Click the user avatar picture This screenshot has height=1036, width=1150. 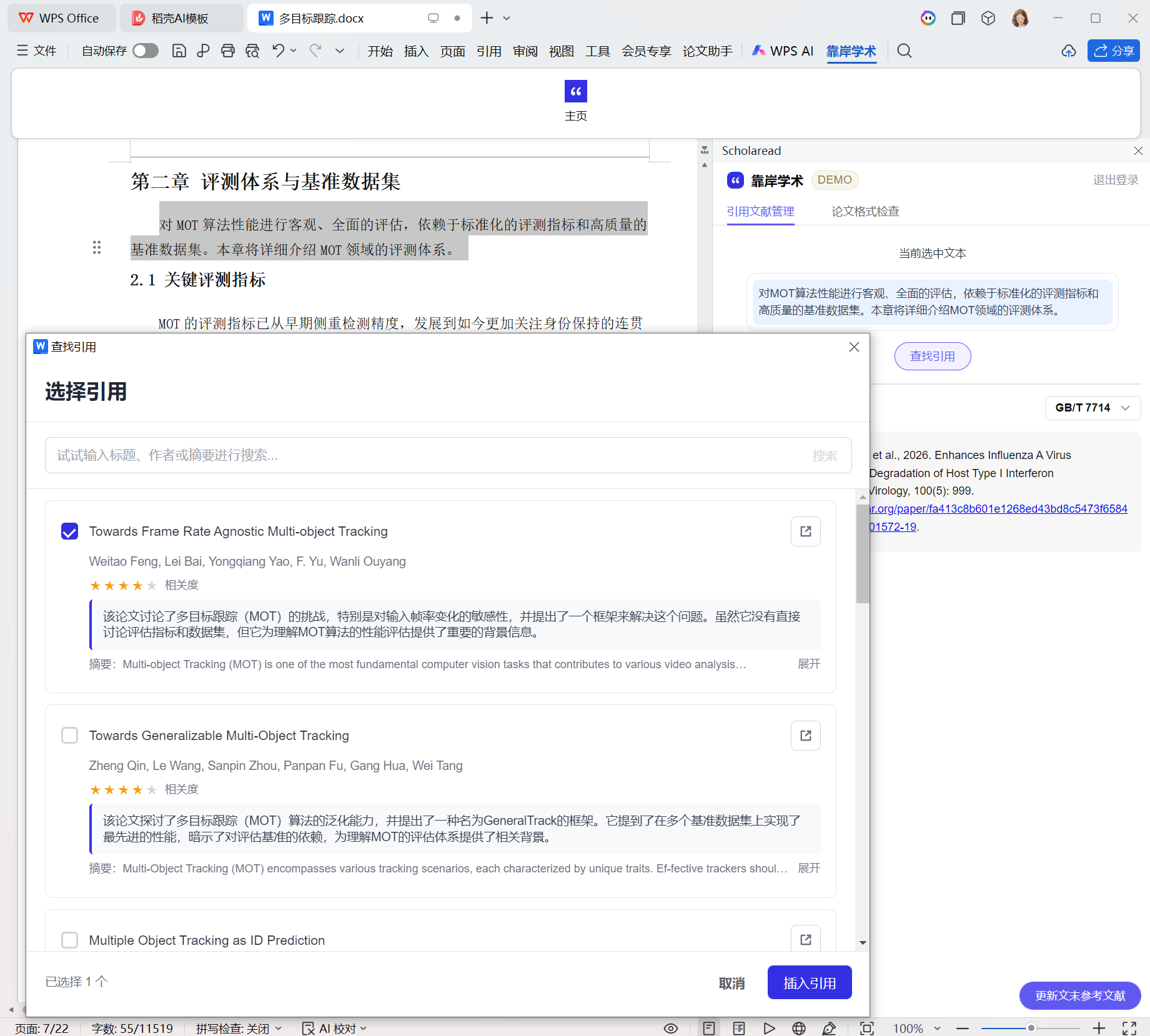[x=1020, y=18]
